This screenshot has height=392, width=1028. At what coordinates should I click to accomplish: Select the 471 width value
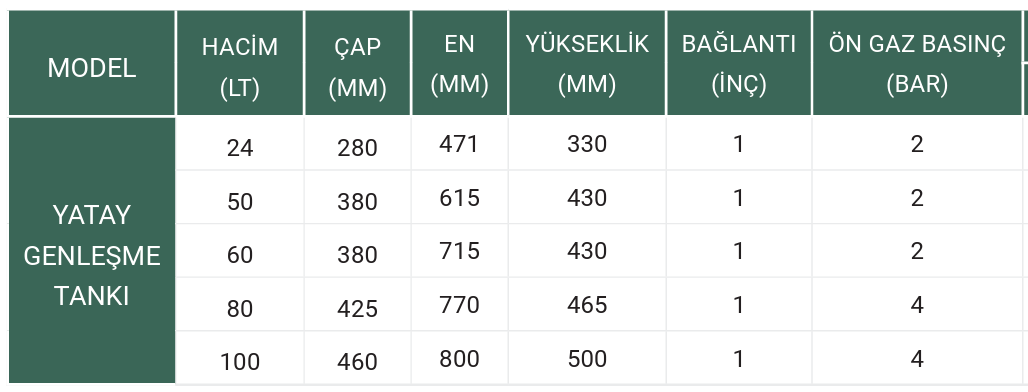pos(460,144)
